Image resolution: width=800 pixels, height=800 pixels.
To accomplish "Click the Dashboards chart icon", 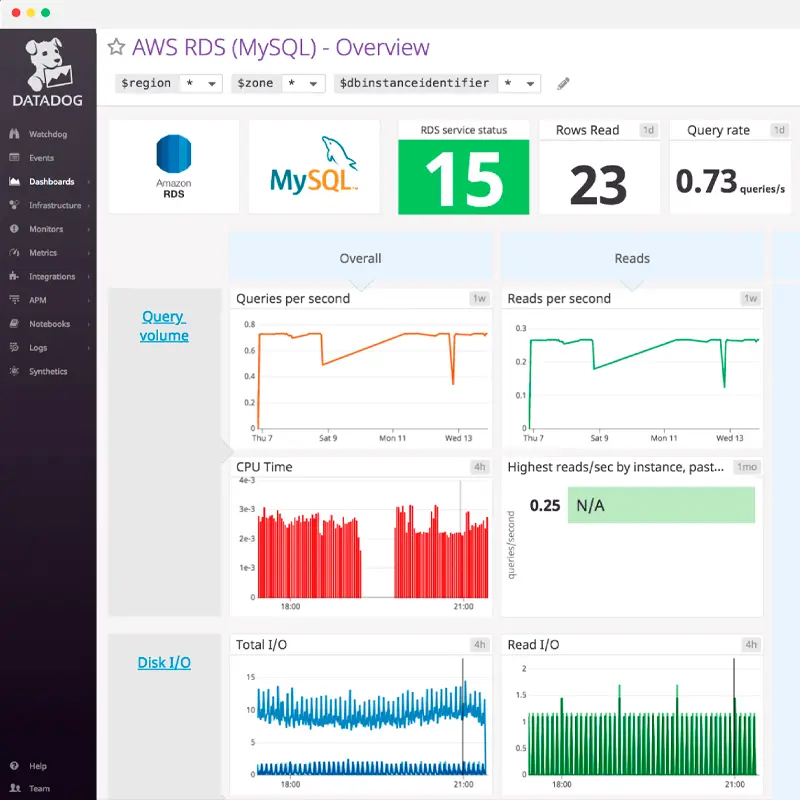I will point(14,181).
